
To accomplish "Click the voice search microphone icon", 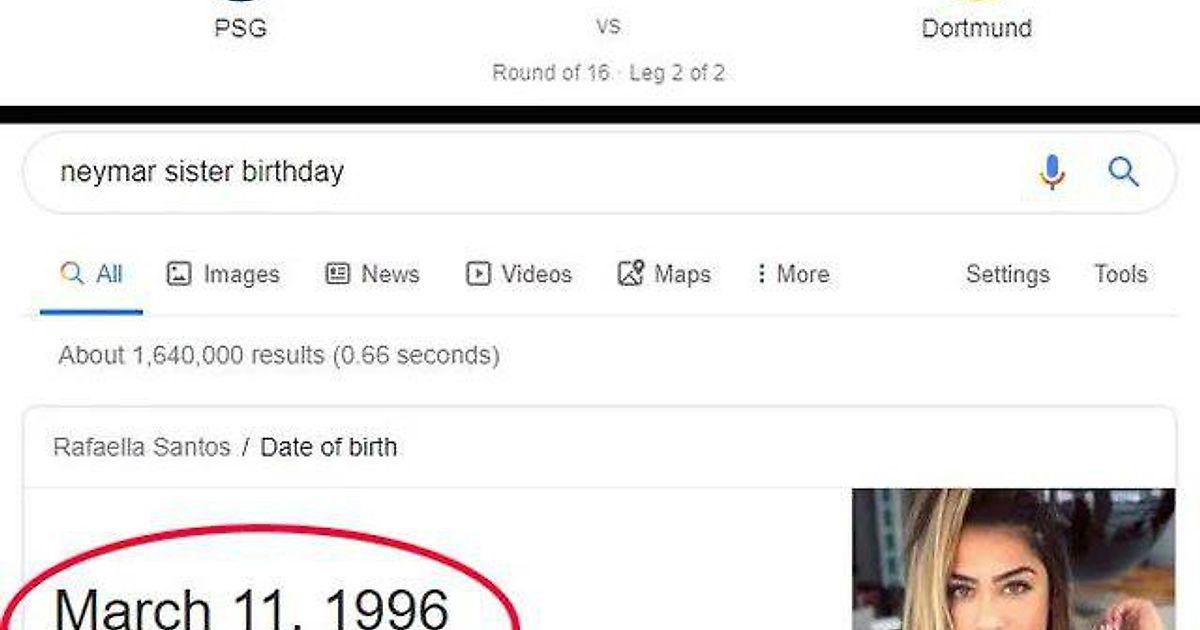I will tap(1051, 173).
